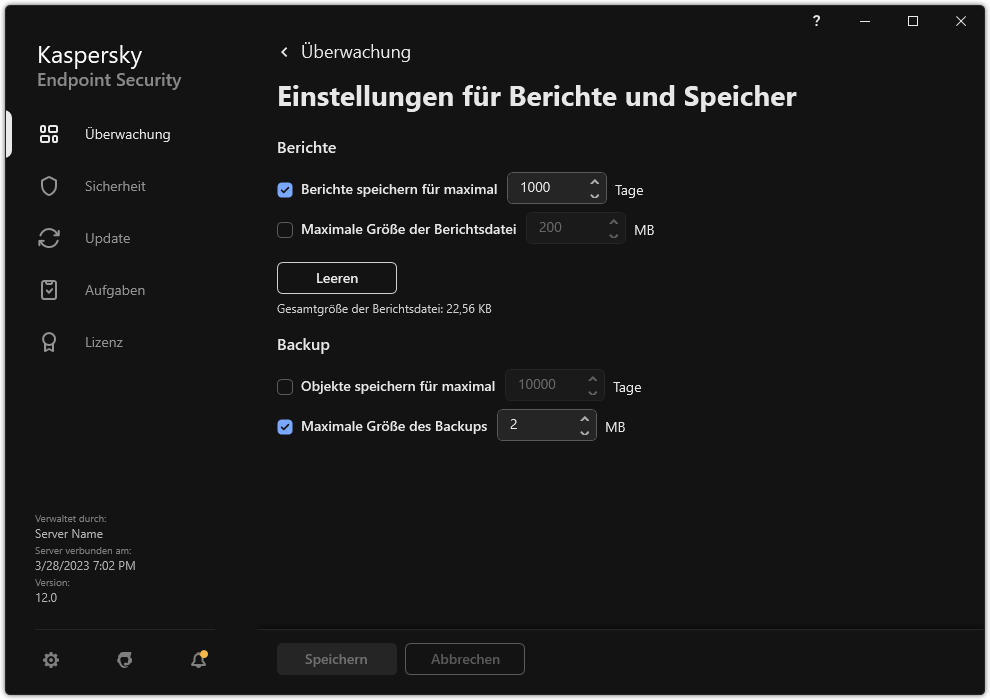
Task: Go back to Überwachung via the chevron
Action: [283, 51]
